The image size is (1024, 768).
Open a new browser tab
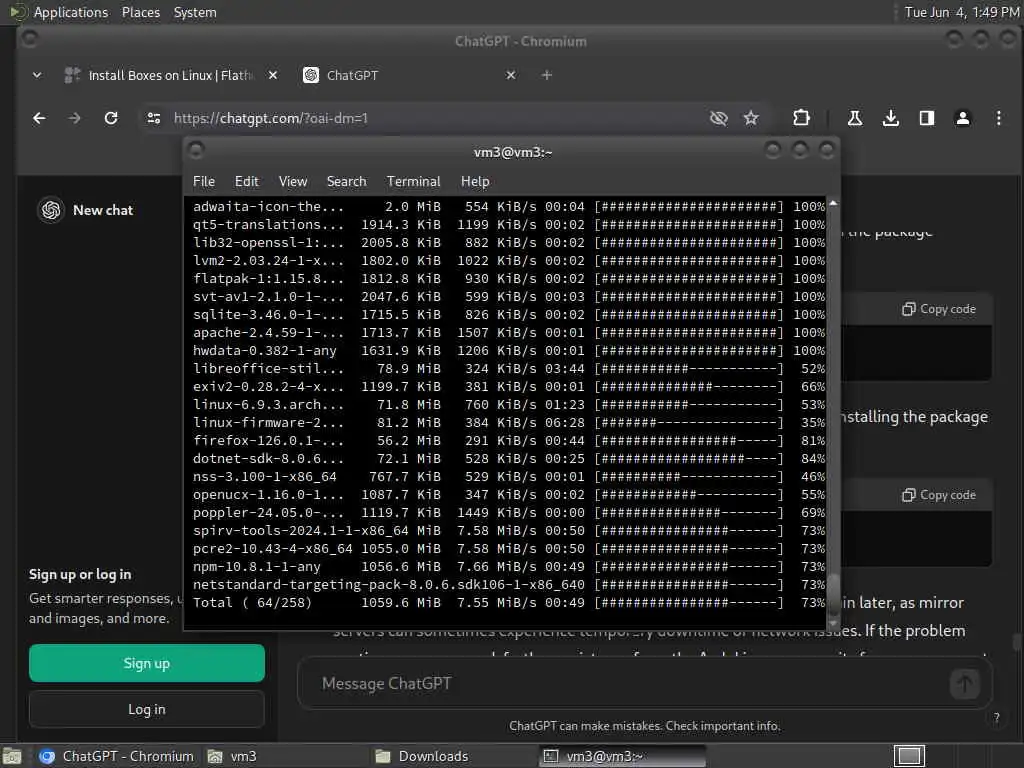547,75
